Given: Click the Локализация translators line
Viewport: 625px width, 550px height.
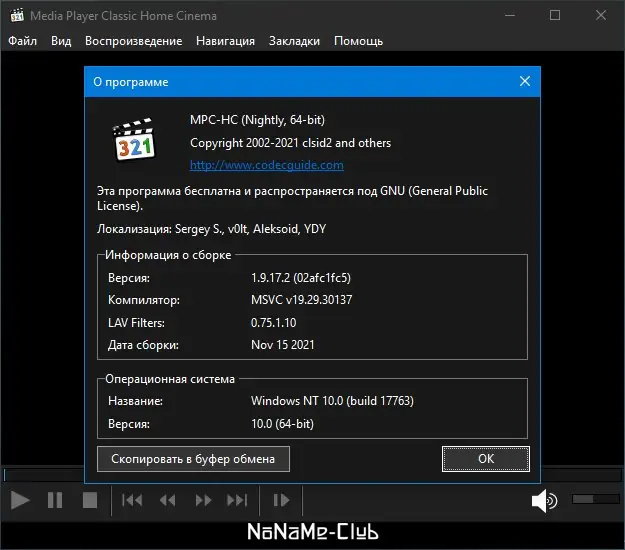Looking at the screenshot, I should (x=212, y=229).
